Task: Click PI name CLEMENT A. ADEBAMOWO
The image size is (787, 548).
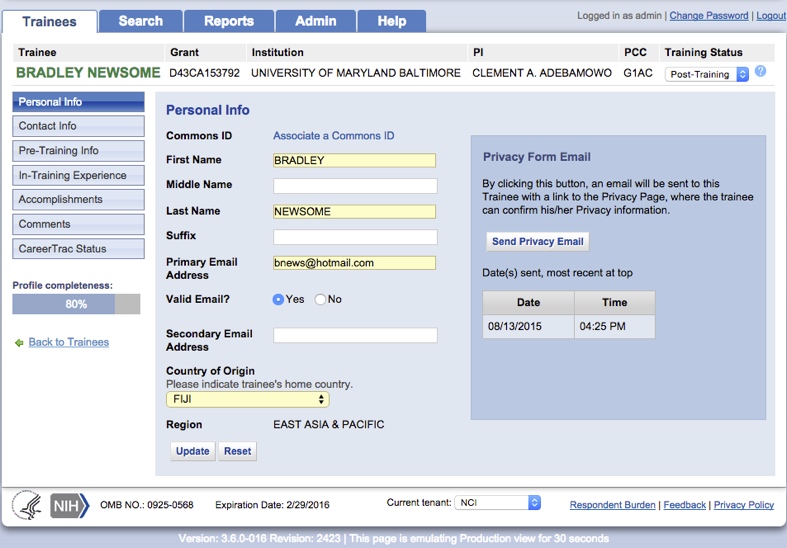Action: pyautogui.click(x=542, y=73)
